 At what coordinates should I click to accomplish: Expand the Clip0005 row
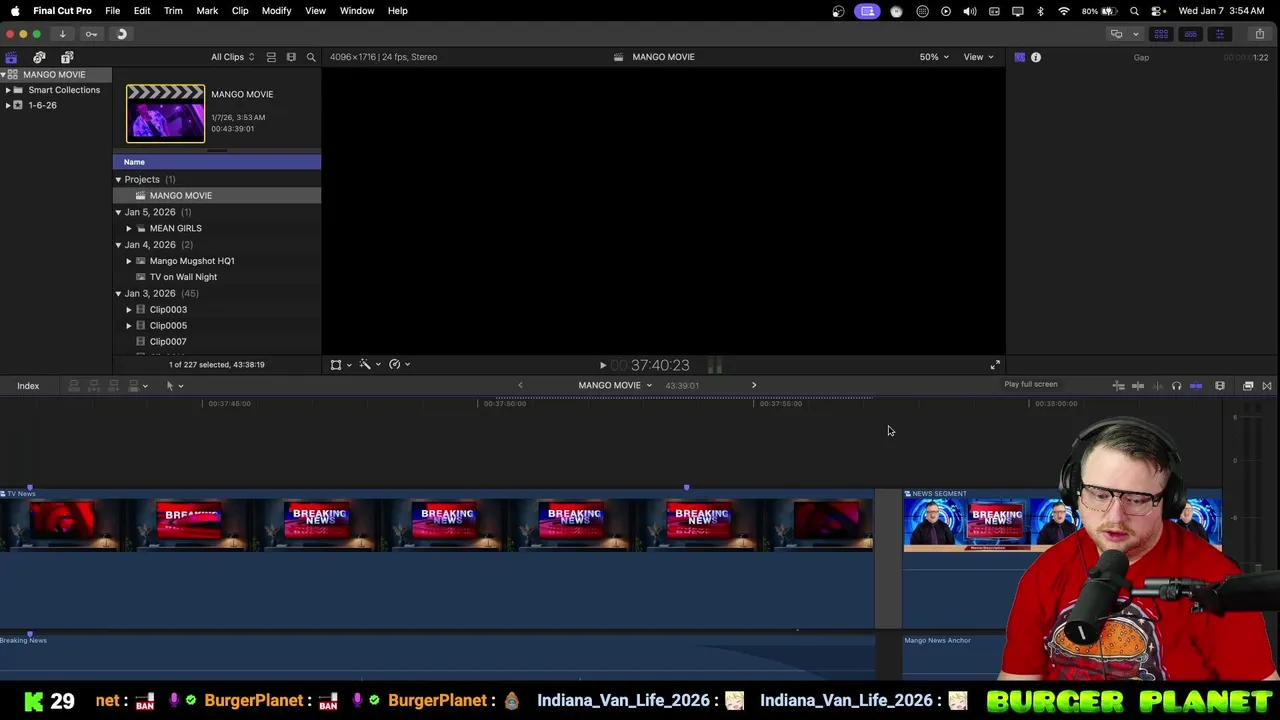[129, 326]
